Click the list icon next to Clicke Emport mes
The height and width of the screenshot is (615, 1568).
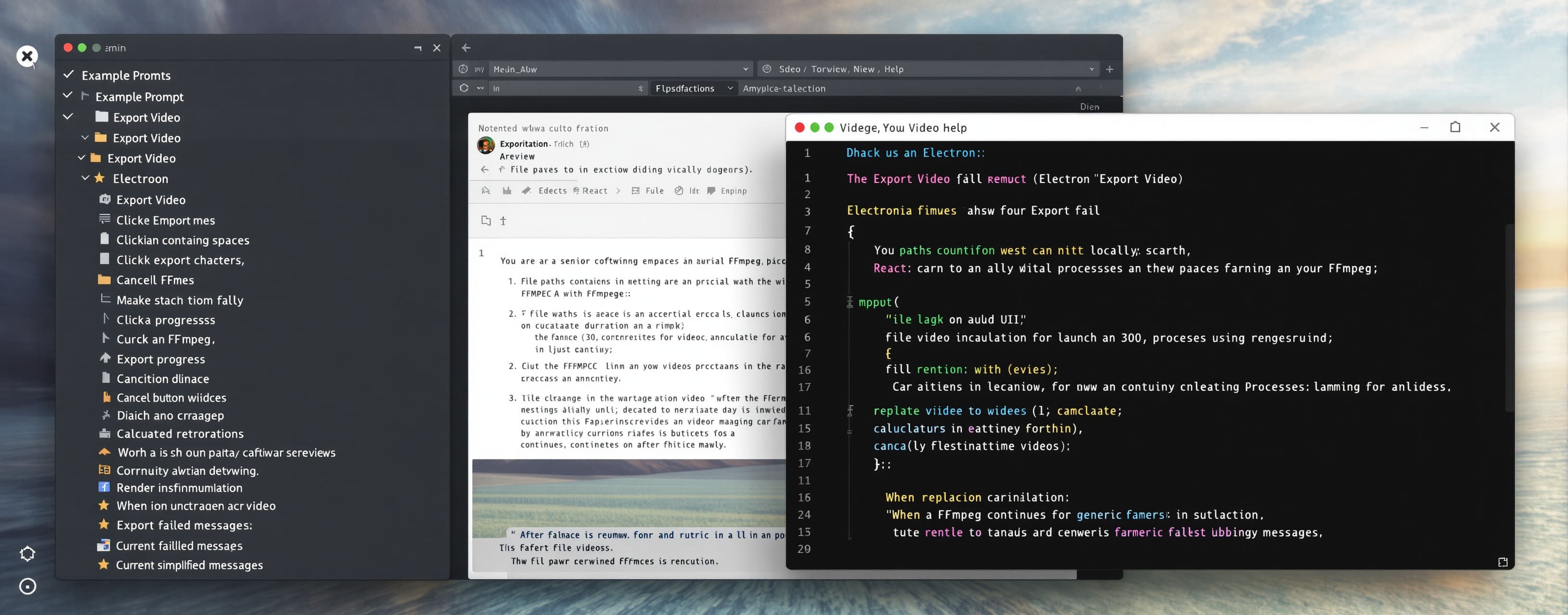click(x=105, y=219)
